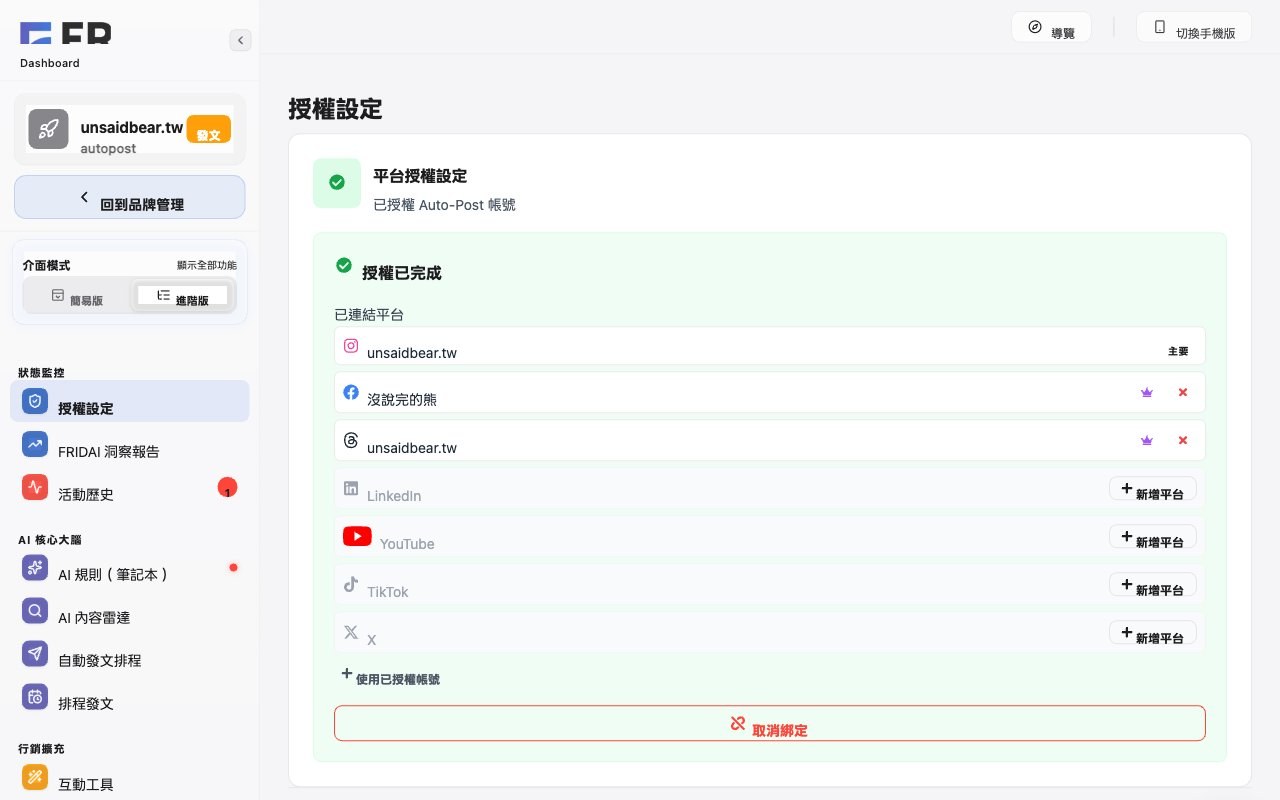
Task: Click the rocket brand avatar icon
Action: pos(48,129)
